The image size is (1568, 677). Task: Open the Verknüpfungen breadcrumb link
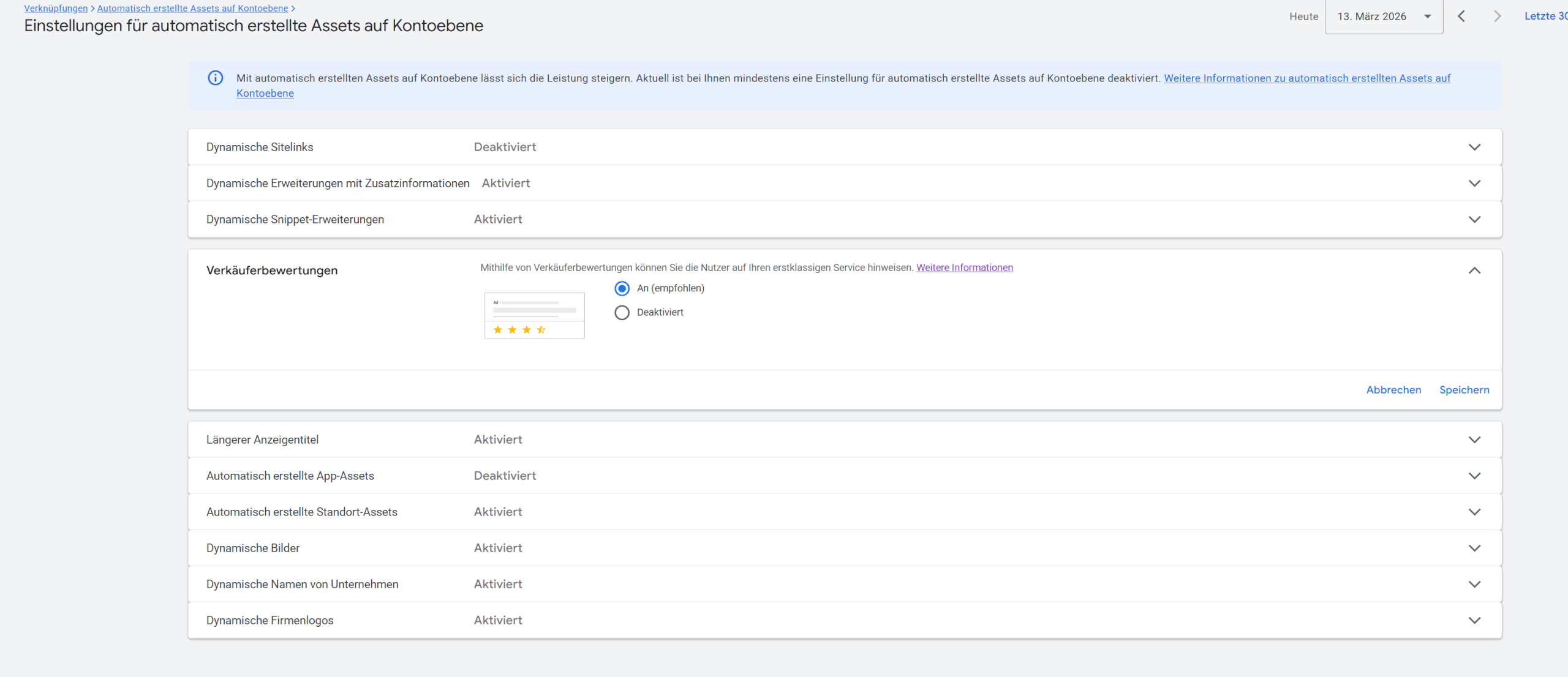coord(56,9)
